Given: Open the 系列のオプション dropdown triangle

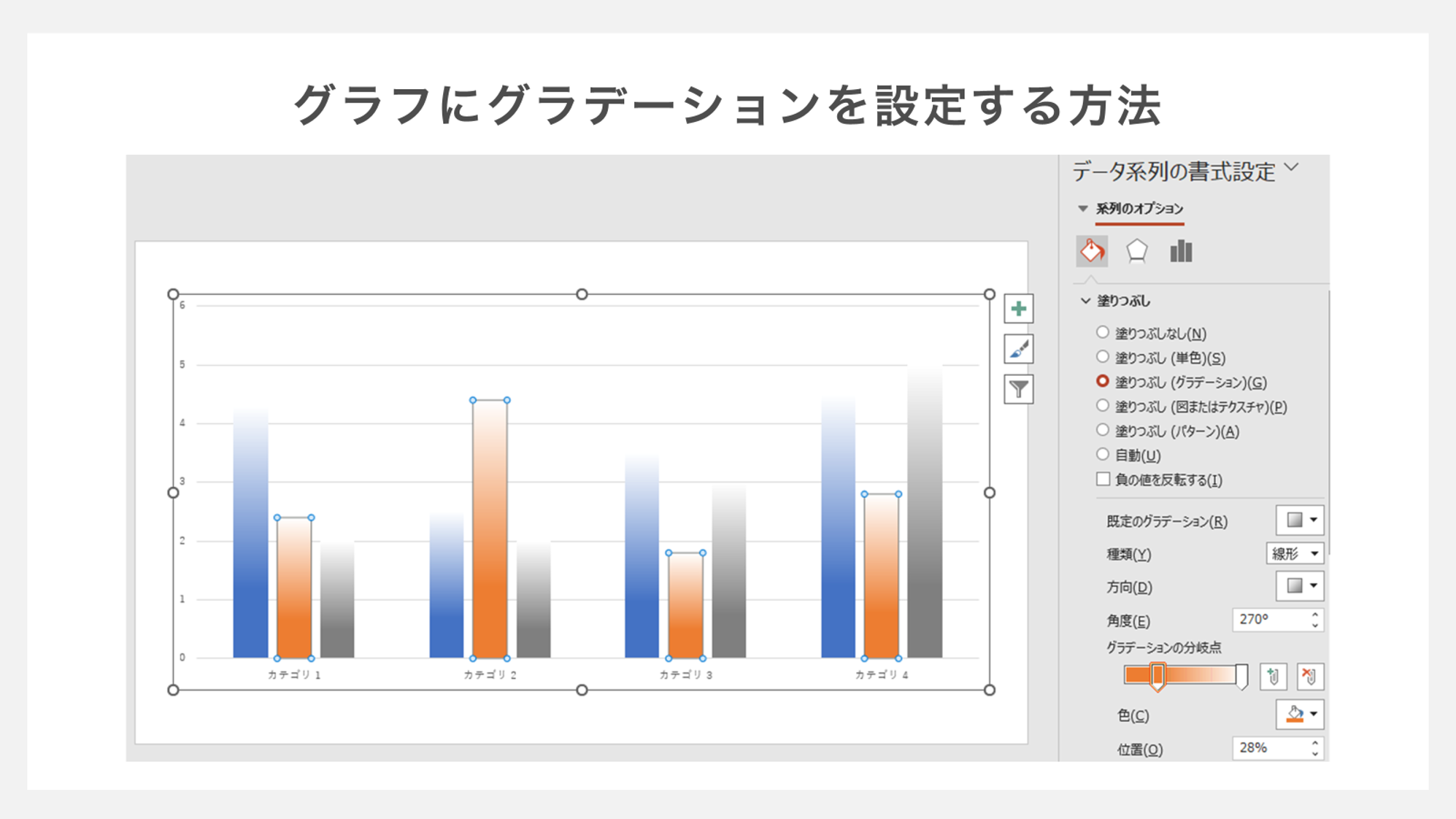Looking at the screenshot, I should click(x=1083, y=209).
